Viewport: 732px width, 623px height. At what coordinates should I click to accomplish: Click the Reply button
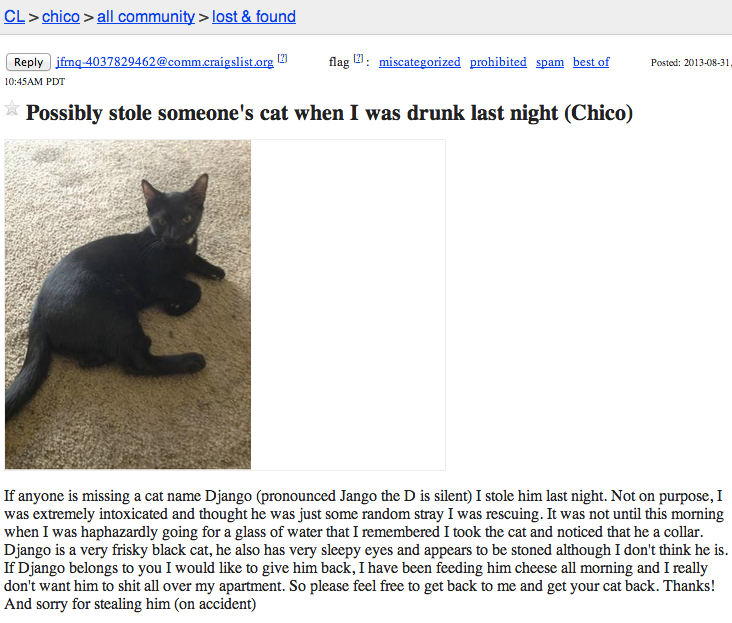coord(28,62)
